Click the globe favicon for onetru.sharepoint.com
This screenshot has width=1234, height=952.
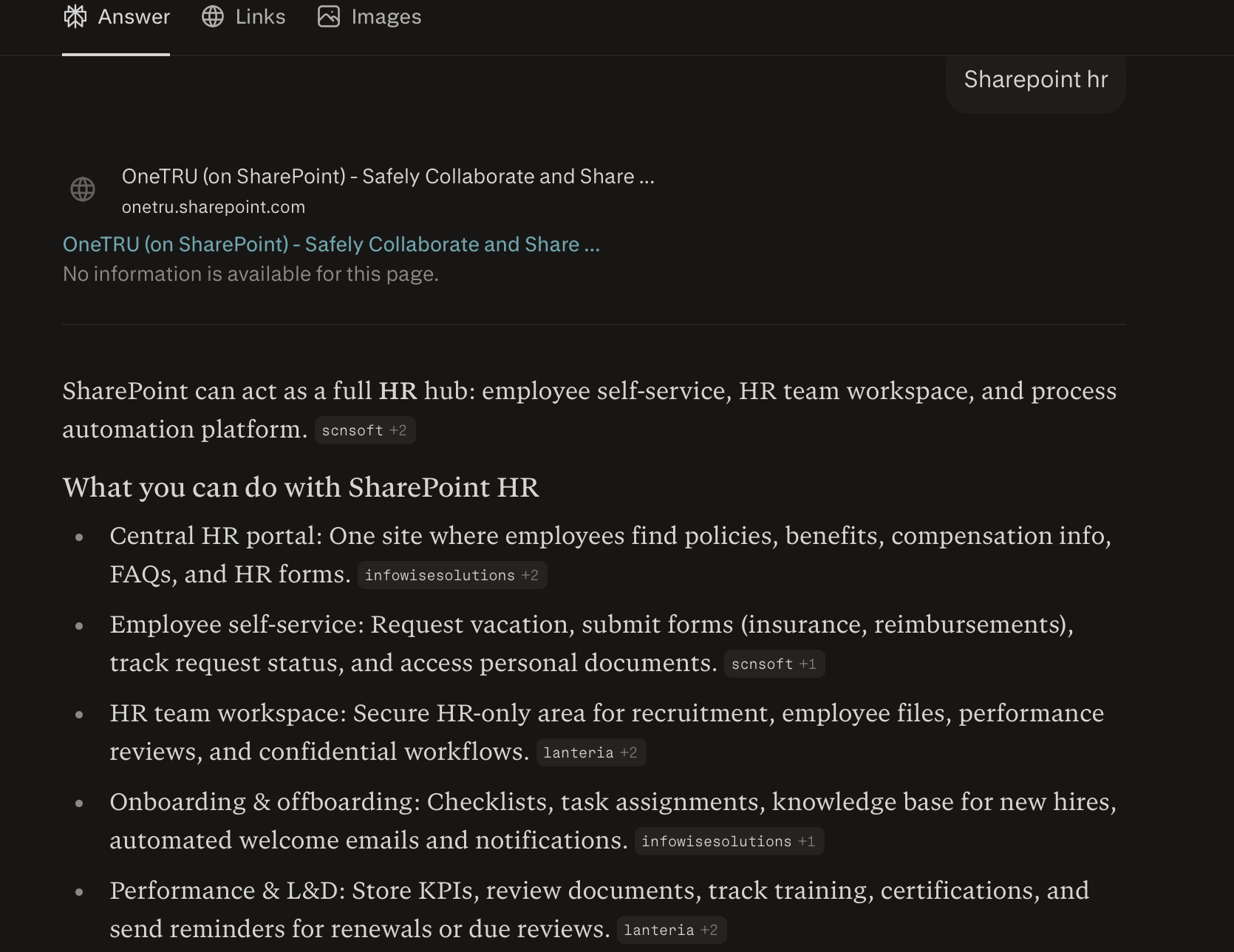pos(83,189)
